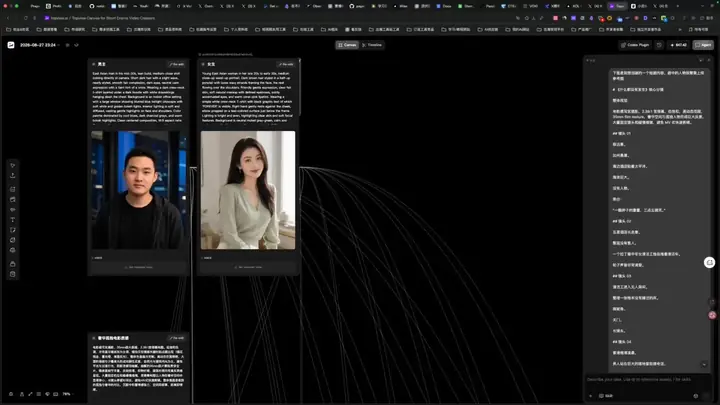
Task: Select the female character portrait thumbnail
Action: pos(248,190)
